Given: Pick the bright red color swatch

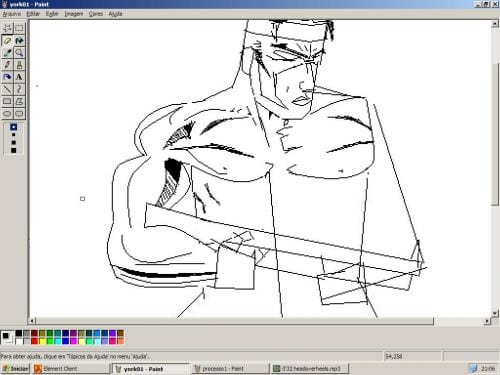Looking at the screenshot, I should coord(34,341).
